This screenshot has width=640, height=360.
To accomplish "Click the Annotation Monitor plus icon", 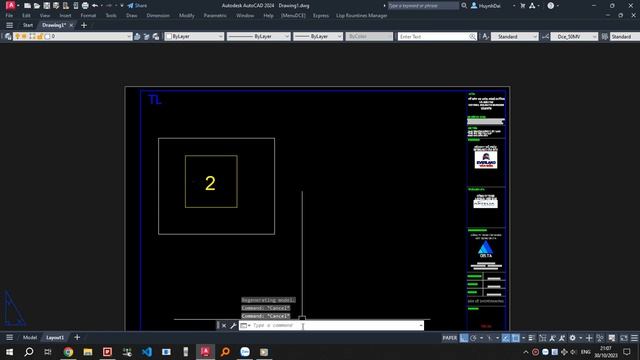I will [x=589, y=338].
